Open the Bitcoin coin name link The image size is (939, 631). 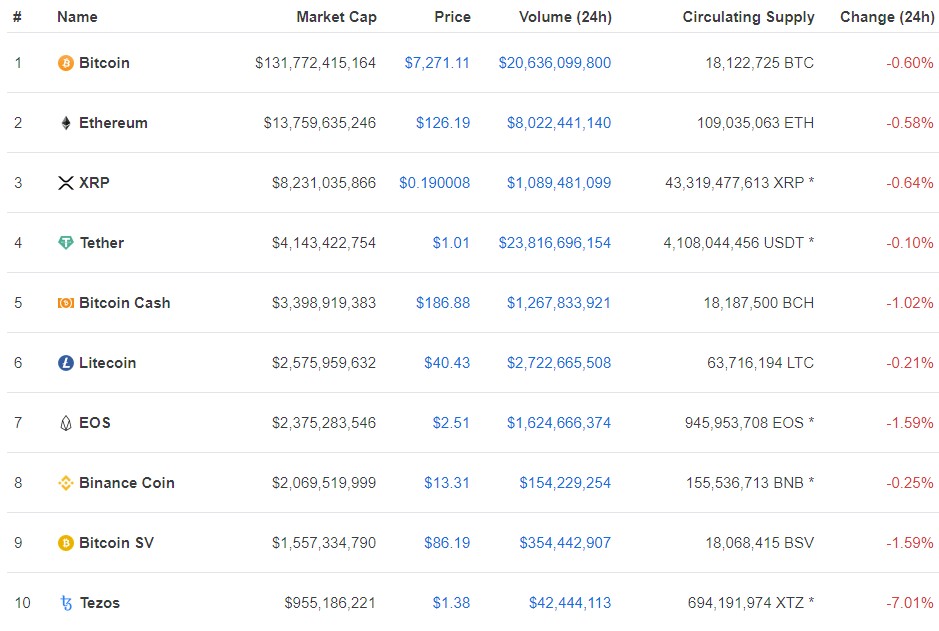104,63
